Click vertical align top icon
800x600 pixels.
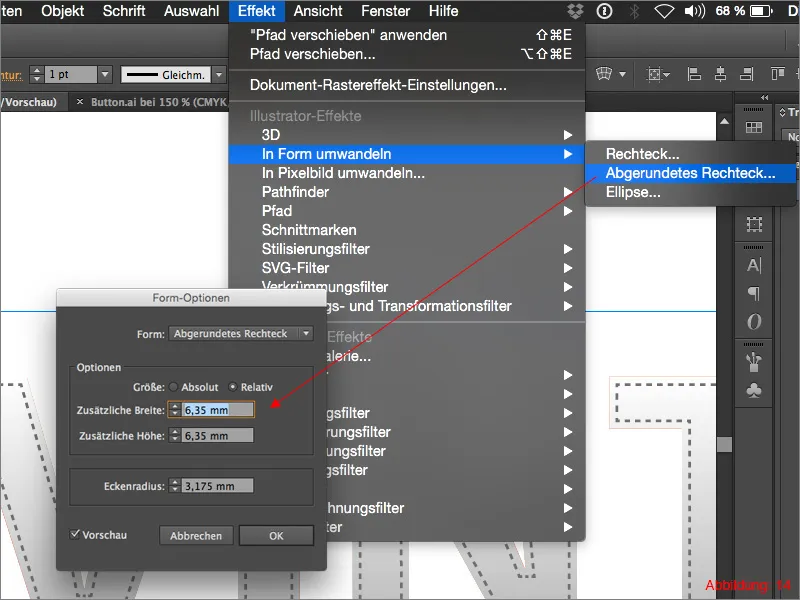pos(778,74)
